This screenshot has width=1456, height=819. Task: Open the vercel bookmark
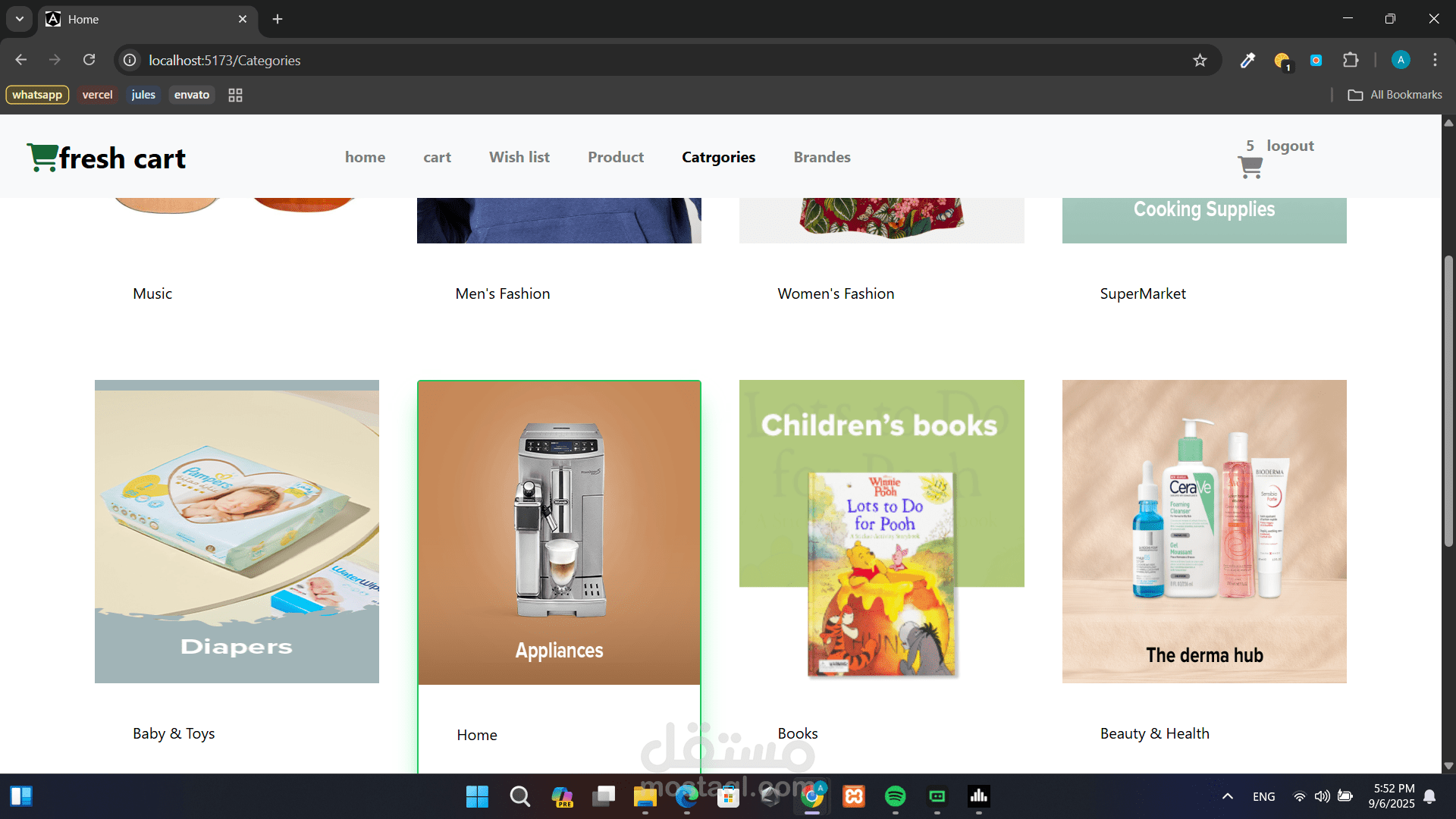click(97, 95)
